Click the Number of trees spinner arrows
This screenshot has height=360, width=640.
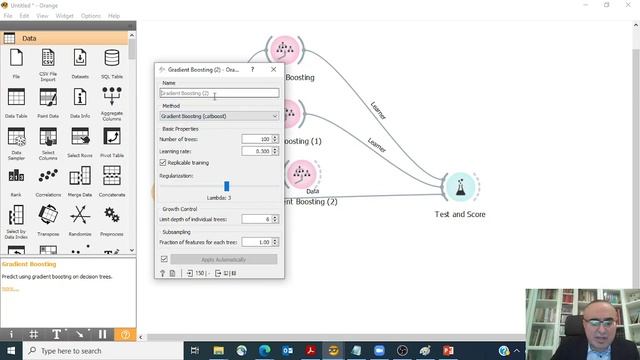click(x=275, y=139)
